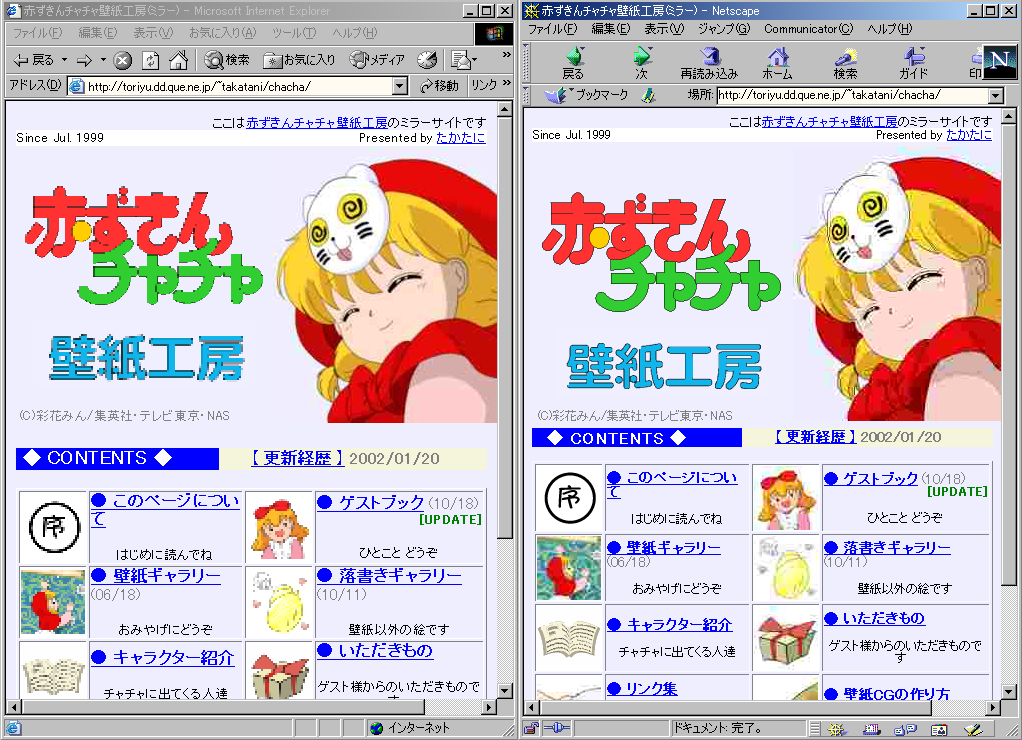1022x740 pixels.
Task: Expand the address bar dropdown in Internet Explorer
Action: pyautogui.click(x=400, y=86)
